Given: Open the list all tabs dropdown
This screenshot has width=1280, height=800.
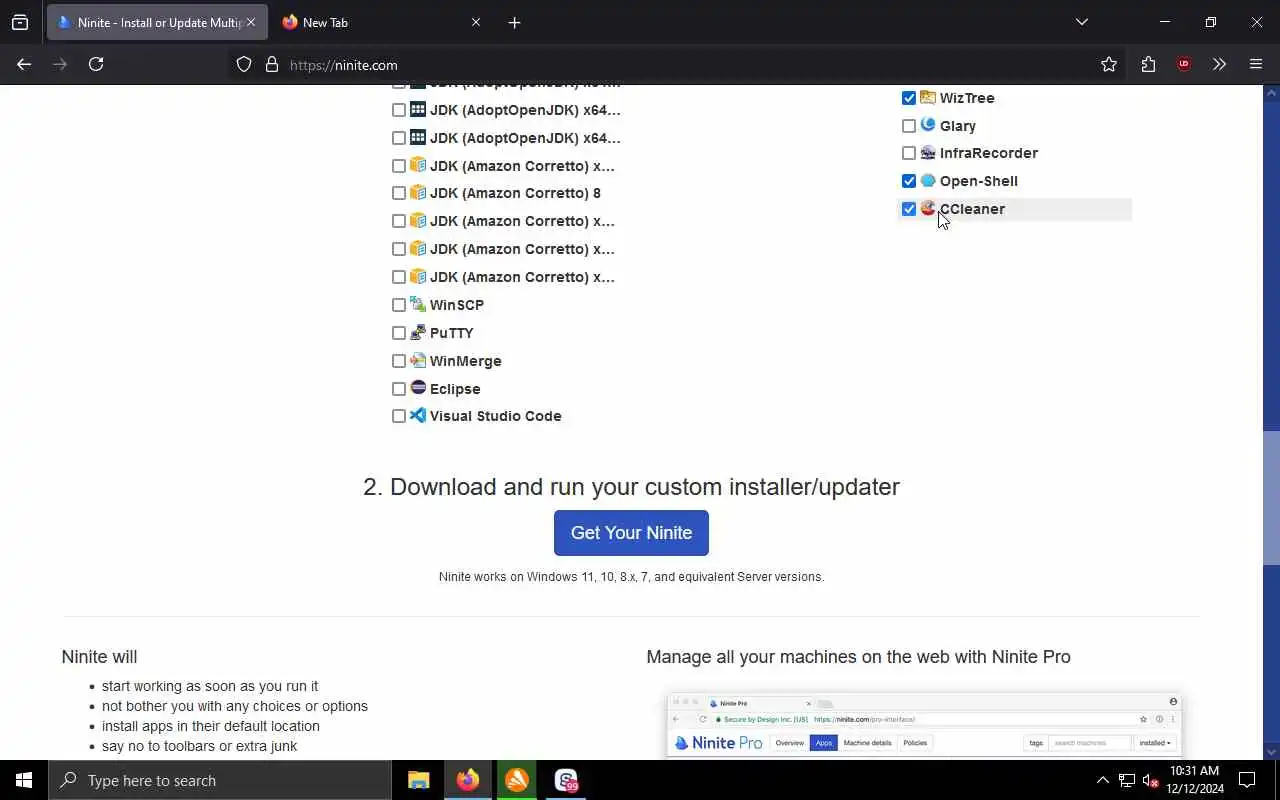Looking at the screenshot, I should 1082,22.
